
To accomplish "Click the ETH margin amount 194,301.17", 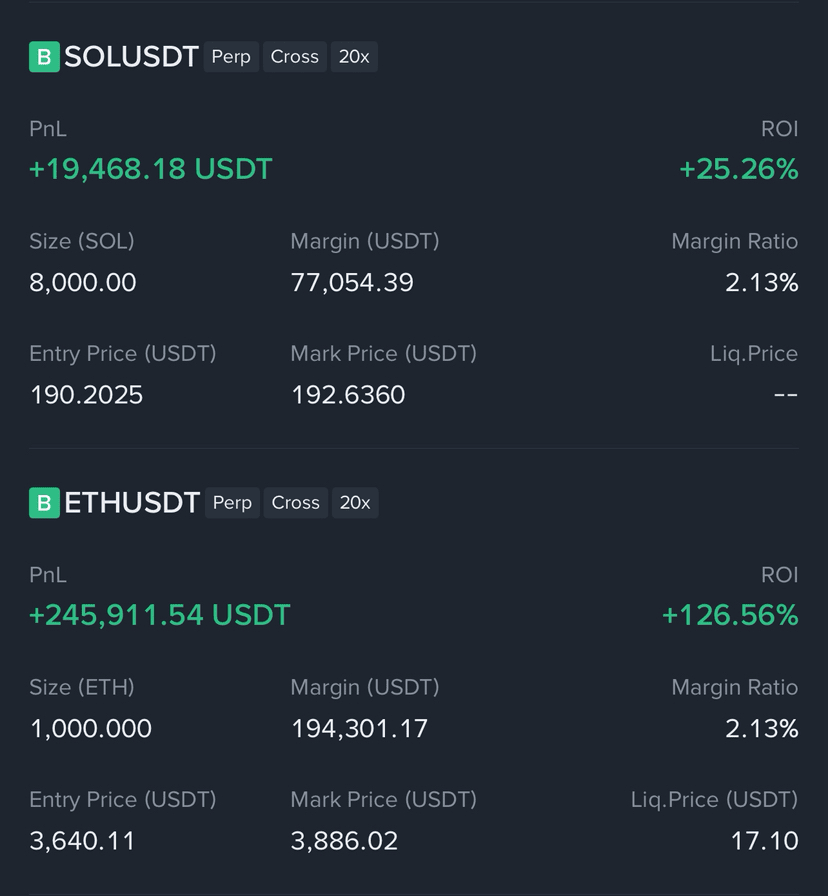I will (359, 729).
